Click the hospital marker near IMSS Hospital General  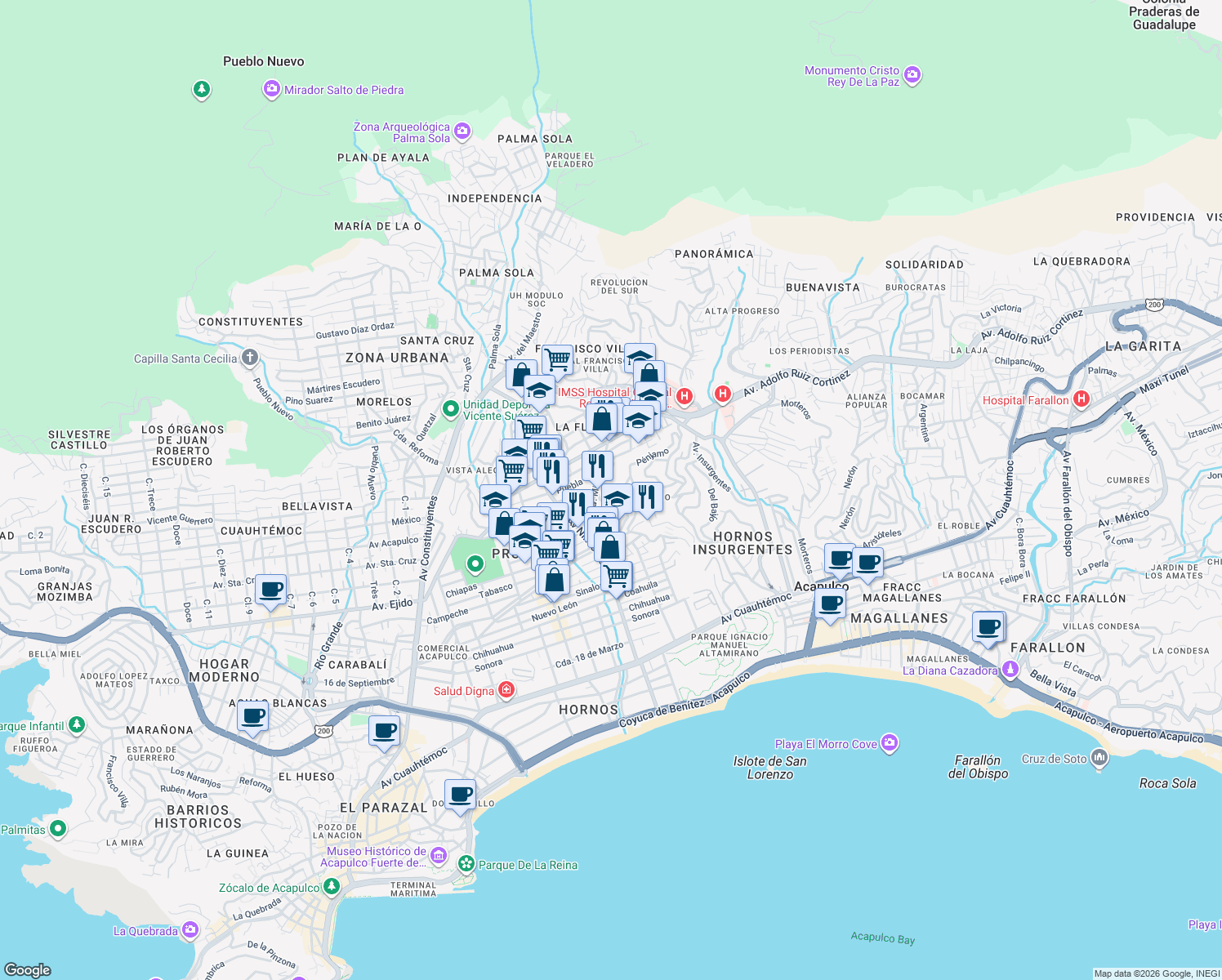pos(685,395)
